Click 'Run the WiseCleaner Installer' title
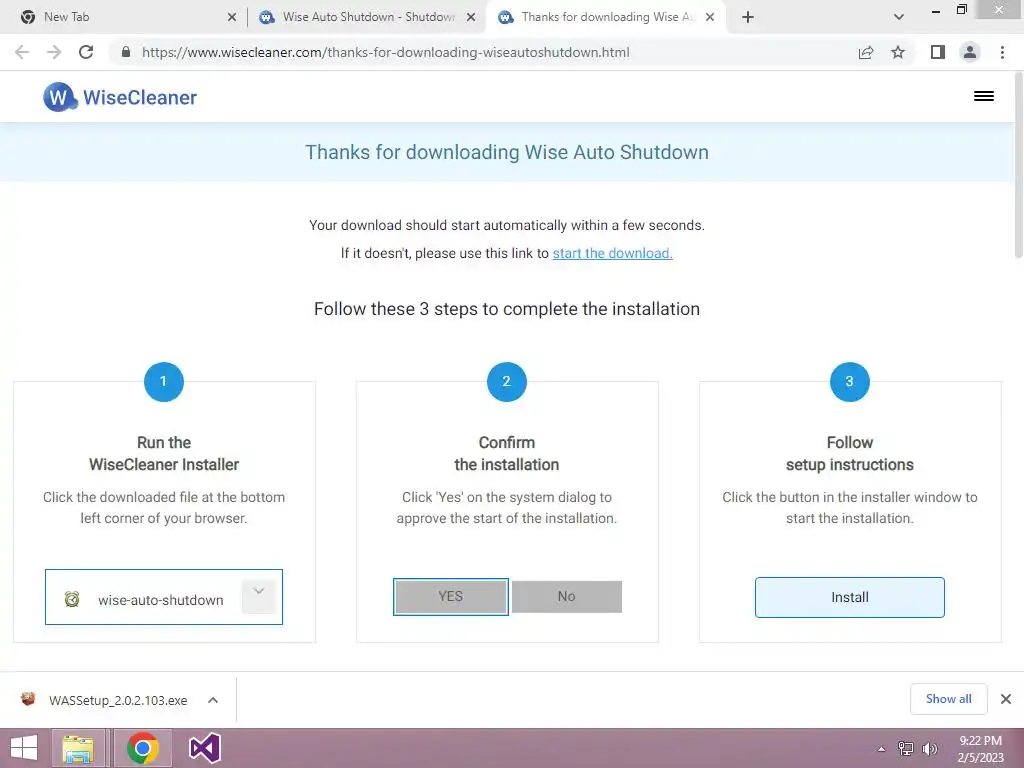 coord(164,453)
